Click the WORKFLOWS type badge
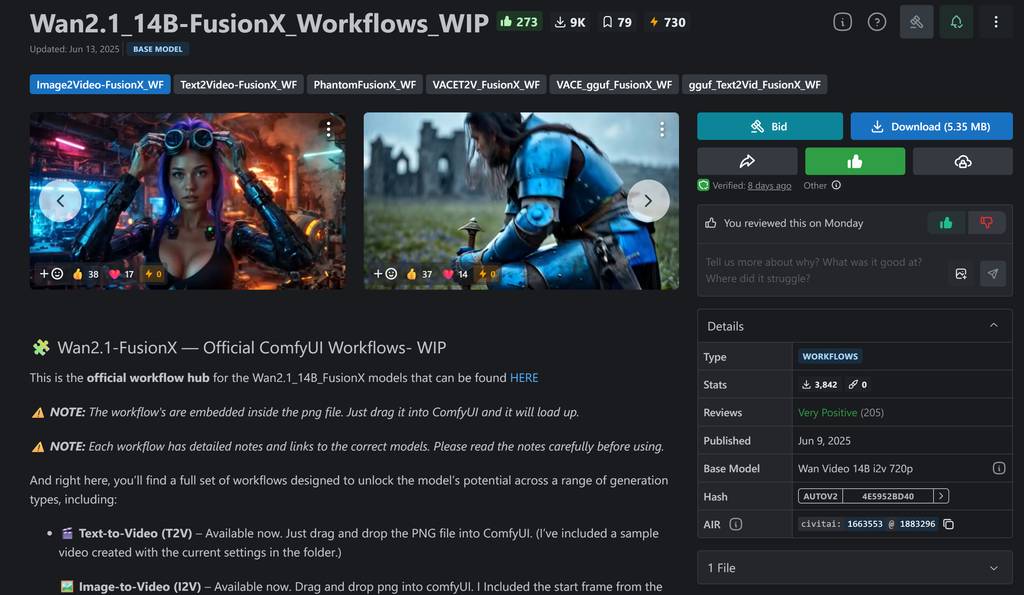 [830, 357]
